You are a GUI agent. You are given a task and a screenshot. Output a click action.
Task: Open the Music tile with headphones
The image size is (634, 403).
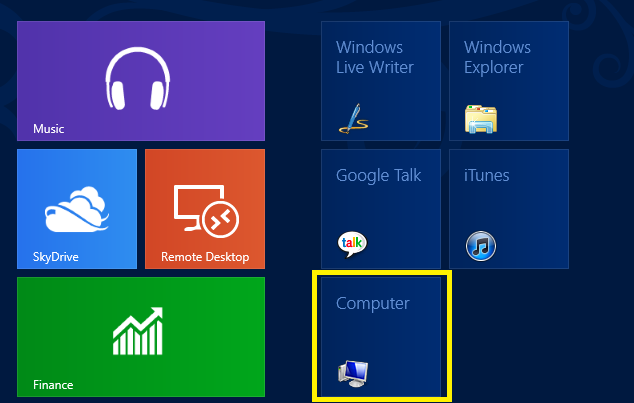click(141, 81)
